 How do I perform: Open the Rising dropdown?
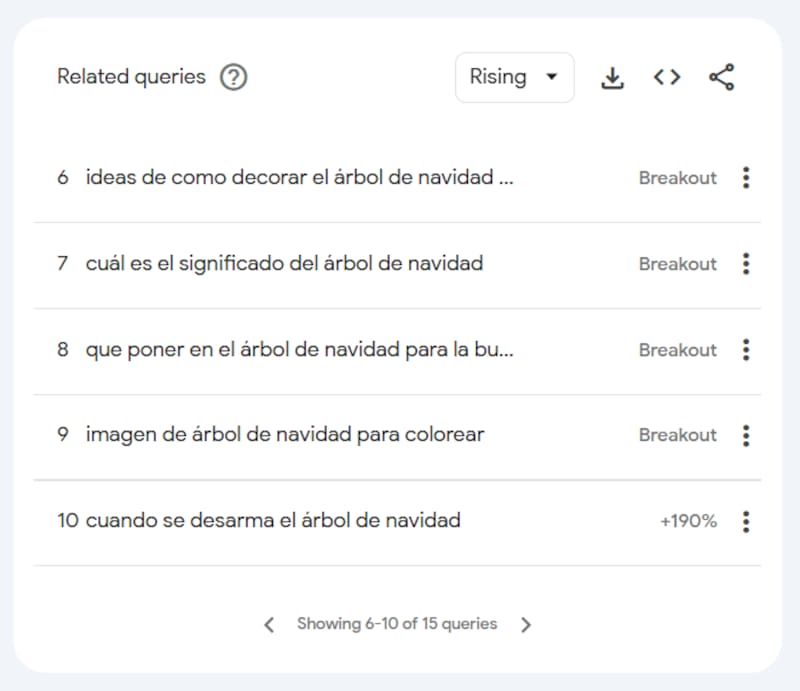[514, 76]
